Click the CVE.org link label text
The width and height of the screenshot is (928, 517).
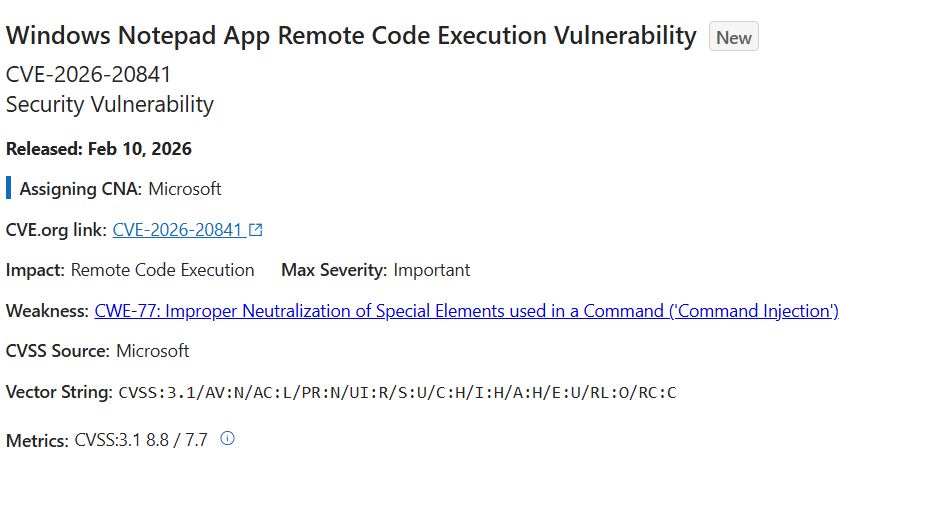pos(56,230)
